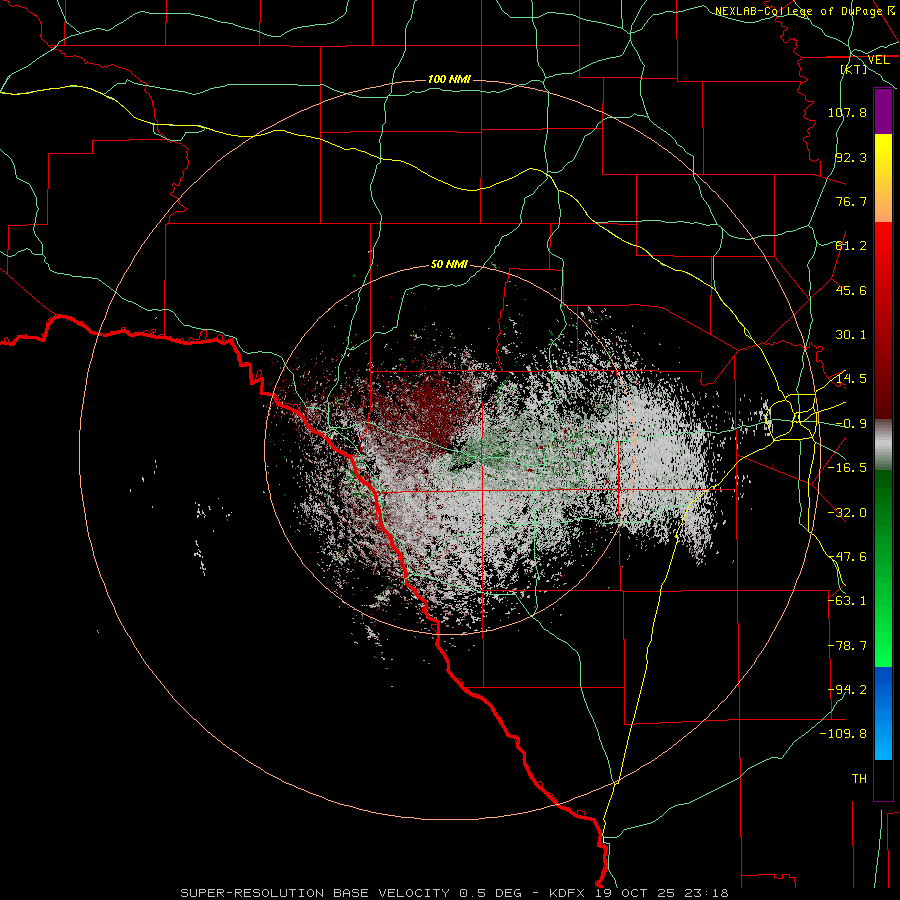Pick the purple segment of the velocity color bar
This screenshot has height=900, width=900.
coord(883,112)
